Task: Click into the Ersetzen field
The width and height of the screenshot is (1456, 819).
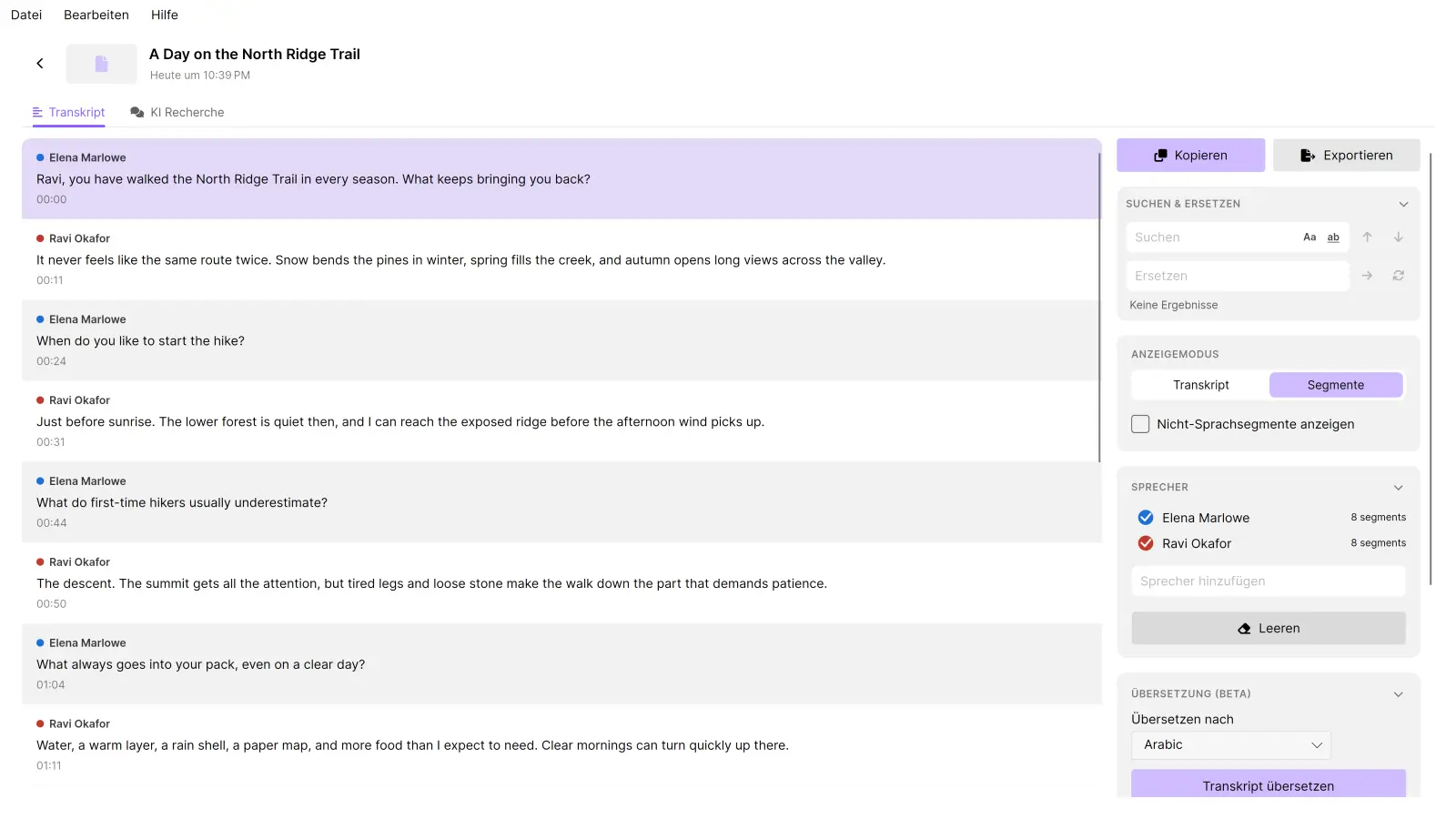Action: click(1238, 276)
